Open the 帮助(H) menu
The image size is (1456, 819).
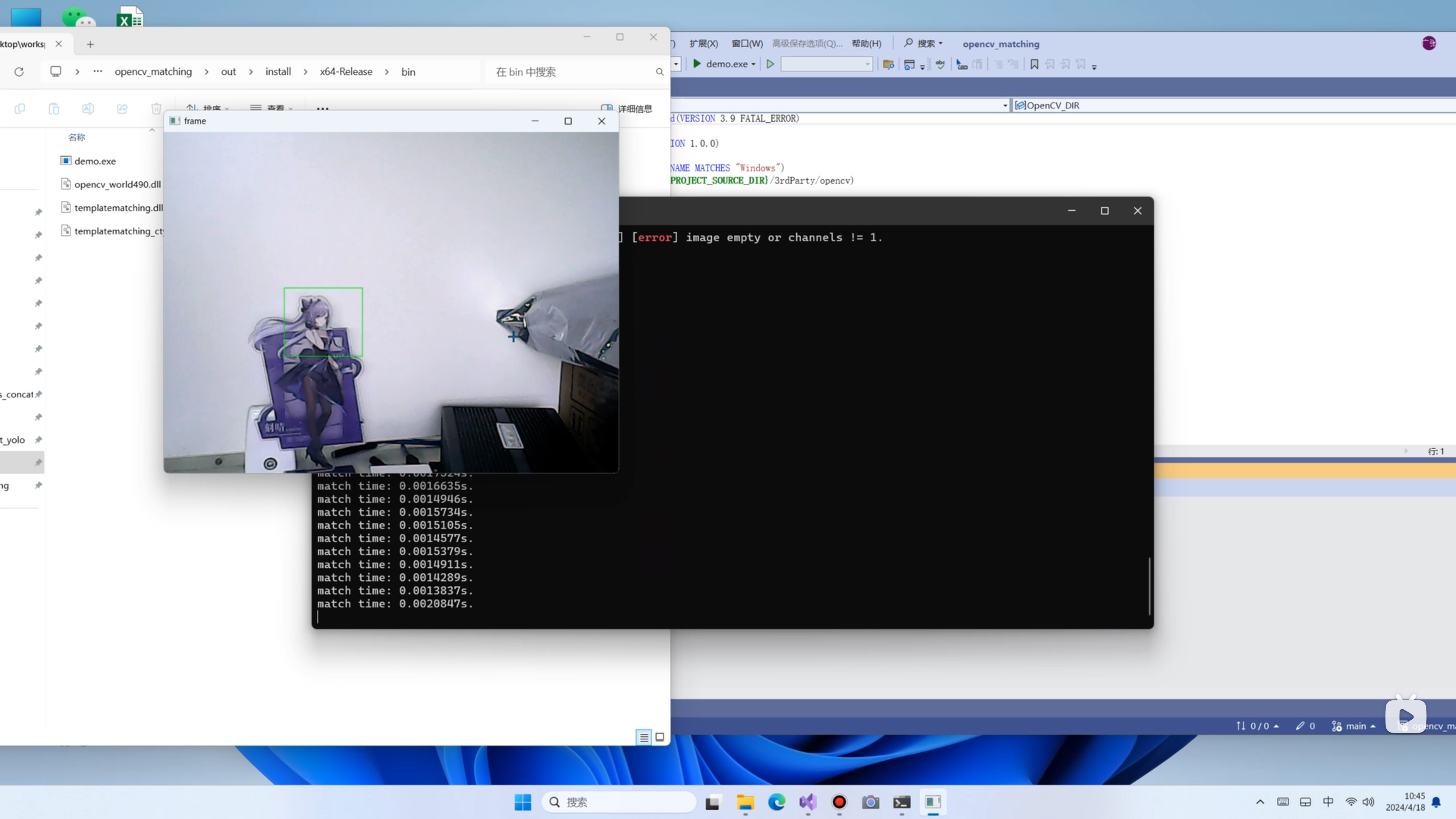coord(866,44)
